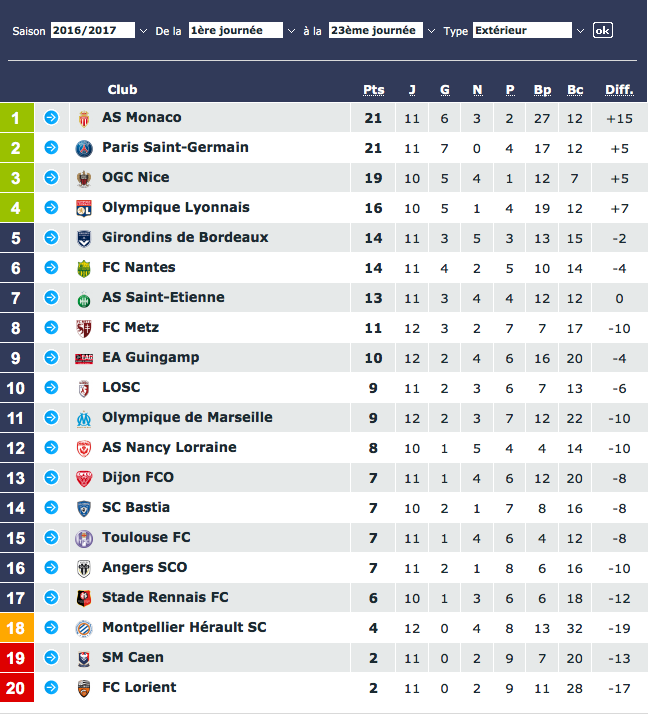Viewport: 658px width, 715px height.
Task: Click the blue arrow next to OGC Nice
Action: [x=51, y=178]
